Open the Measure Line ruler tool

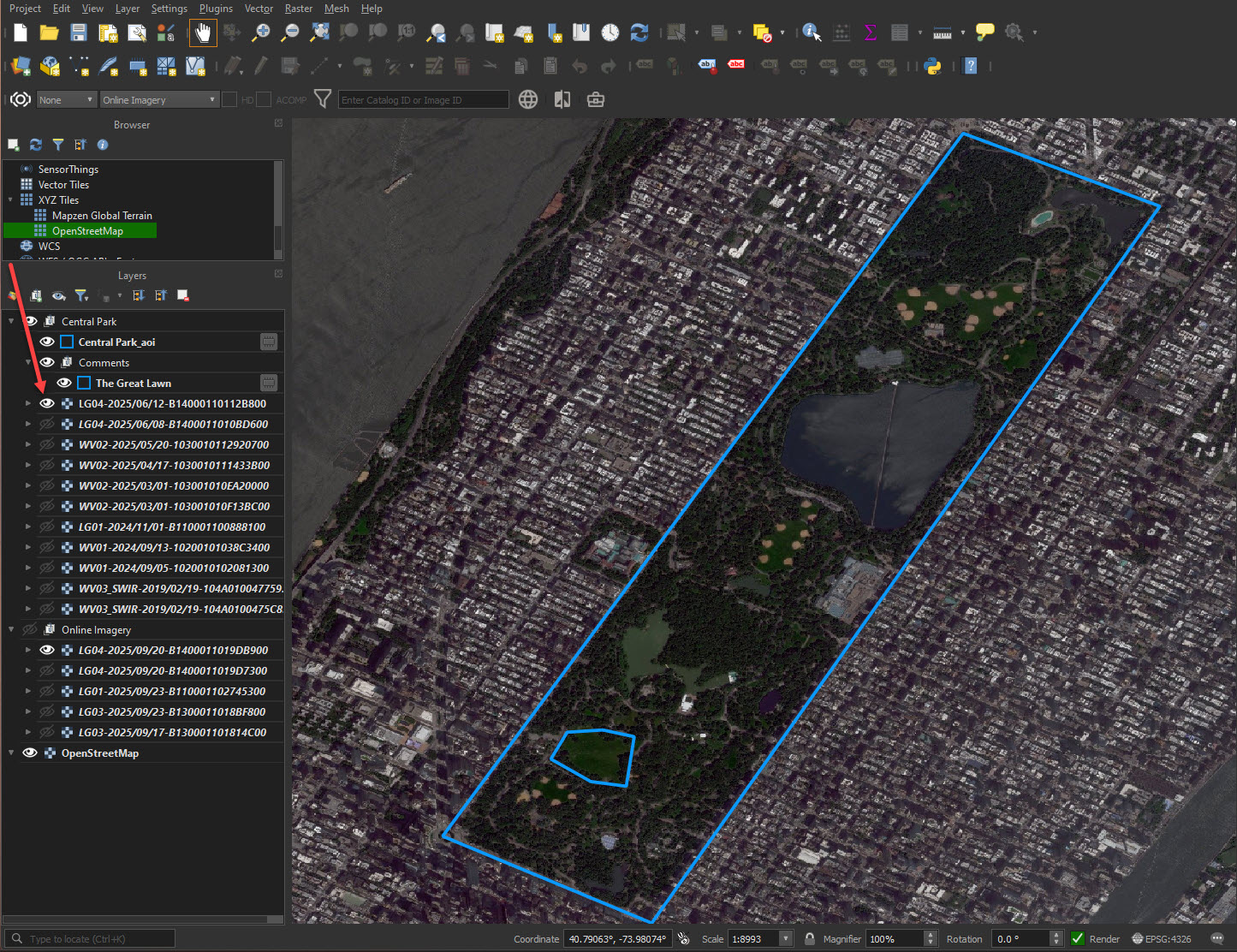pyautogui.click(x=942, y=33)
